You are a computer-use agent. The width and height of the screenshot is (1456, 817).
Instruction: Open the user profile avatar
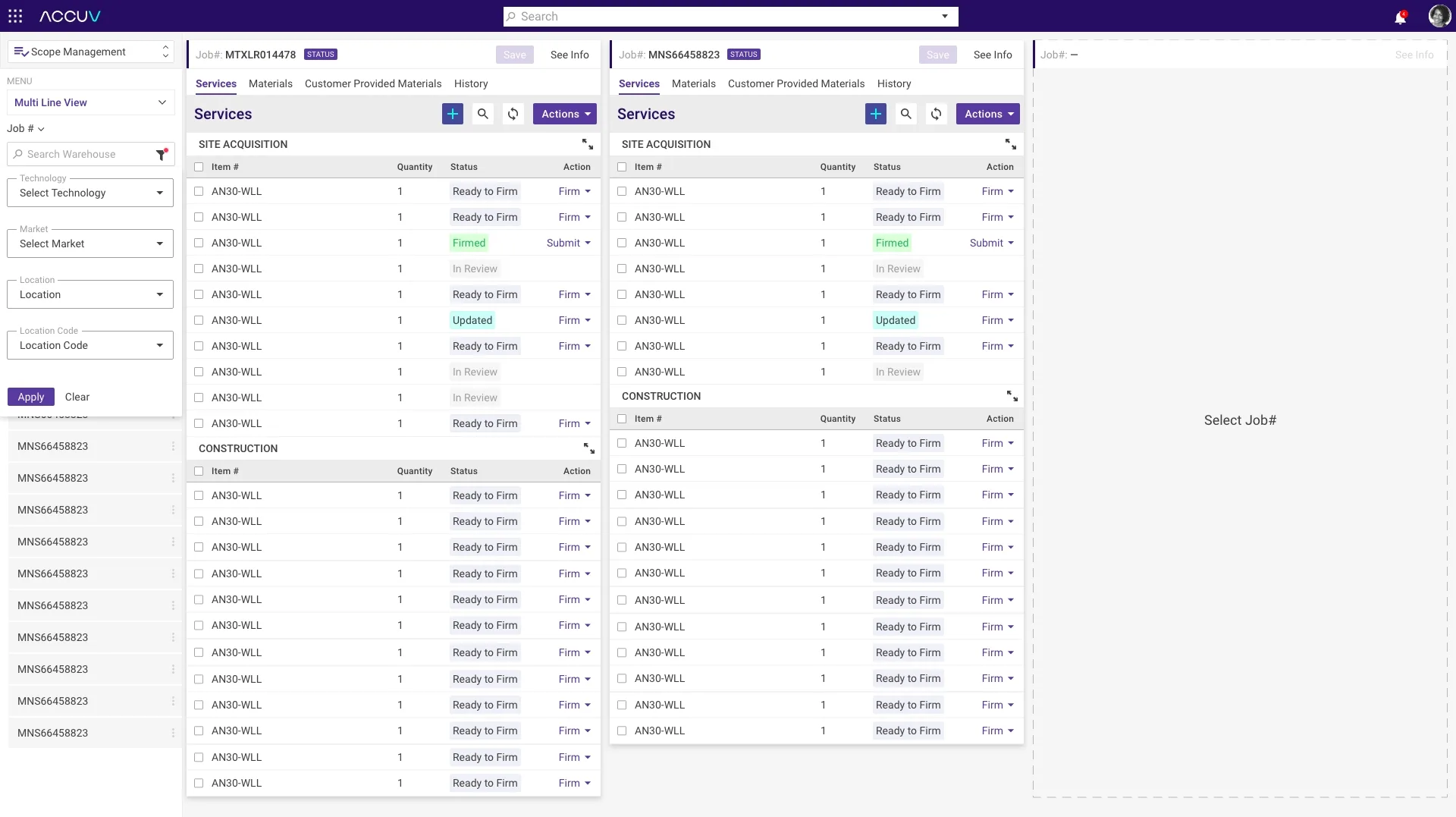point(1439,16)
